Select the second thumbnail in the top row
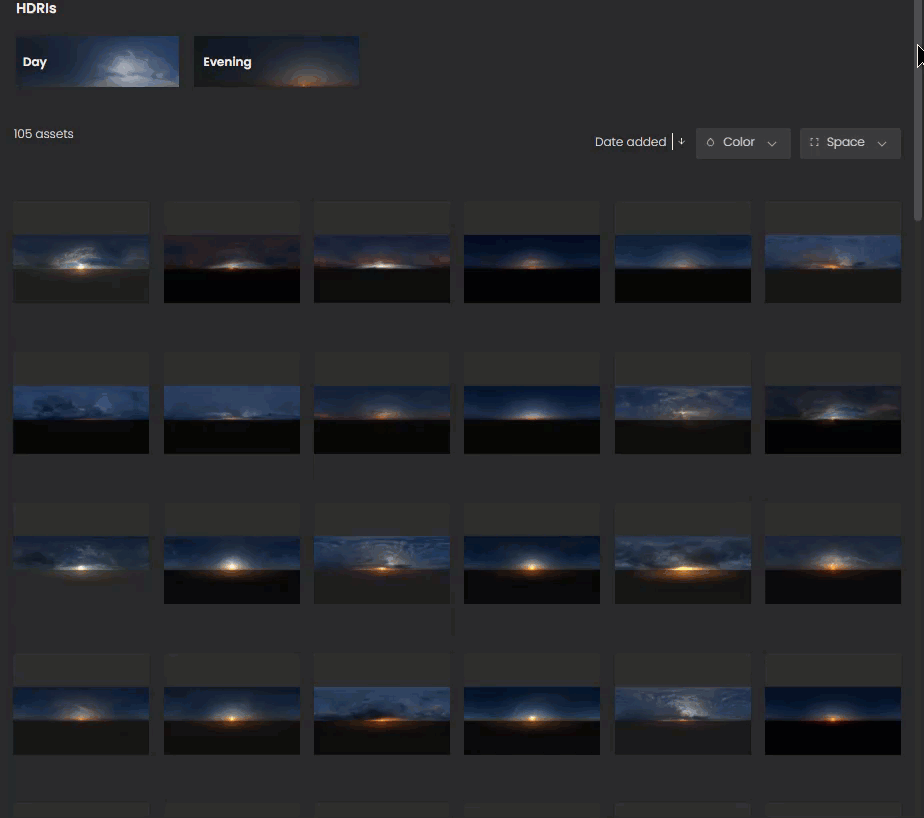Image resolution: width=924 pixels, height=818 pixels. click(x=232, y=253)
